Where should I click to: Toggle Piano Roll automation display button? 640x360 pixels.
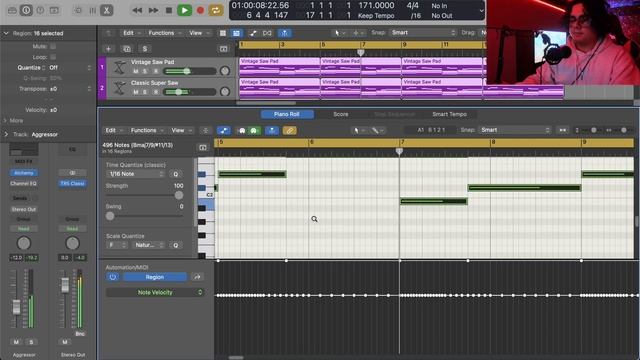[224, 131]
